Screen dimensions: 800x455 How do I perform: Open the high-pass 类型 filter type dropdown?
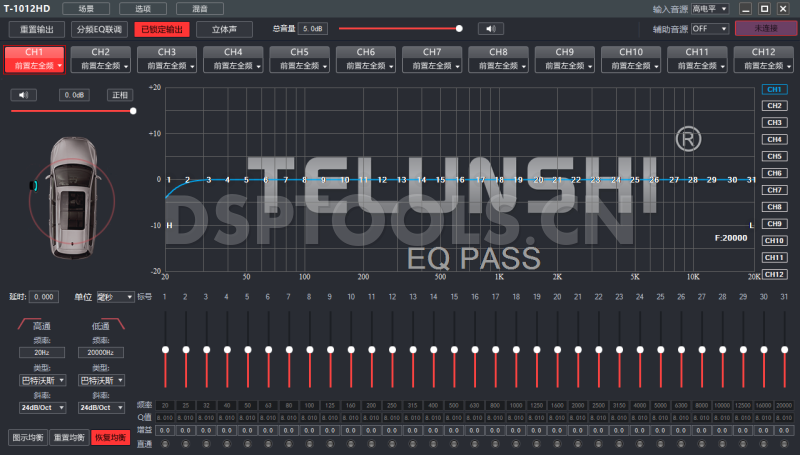[x=42, y=380]
